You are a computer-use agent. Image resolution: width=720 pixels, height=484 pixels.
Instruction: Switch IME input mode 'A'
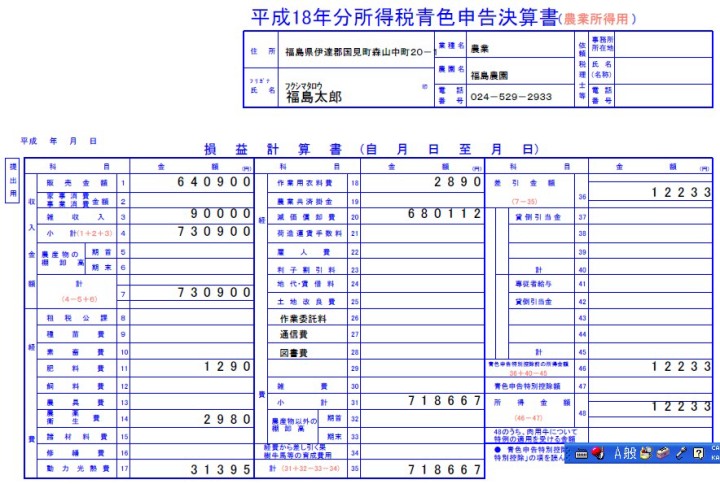[x=618, y=454]
